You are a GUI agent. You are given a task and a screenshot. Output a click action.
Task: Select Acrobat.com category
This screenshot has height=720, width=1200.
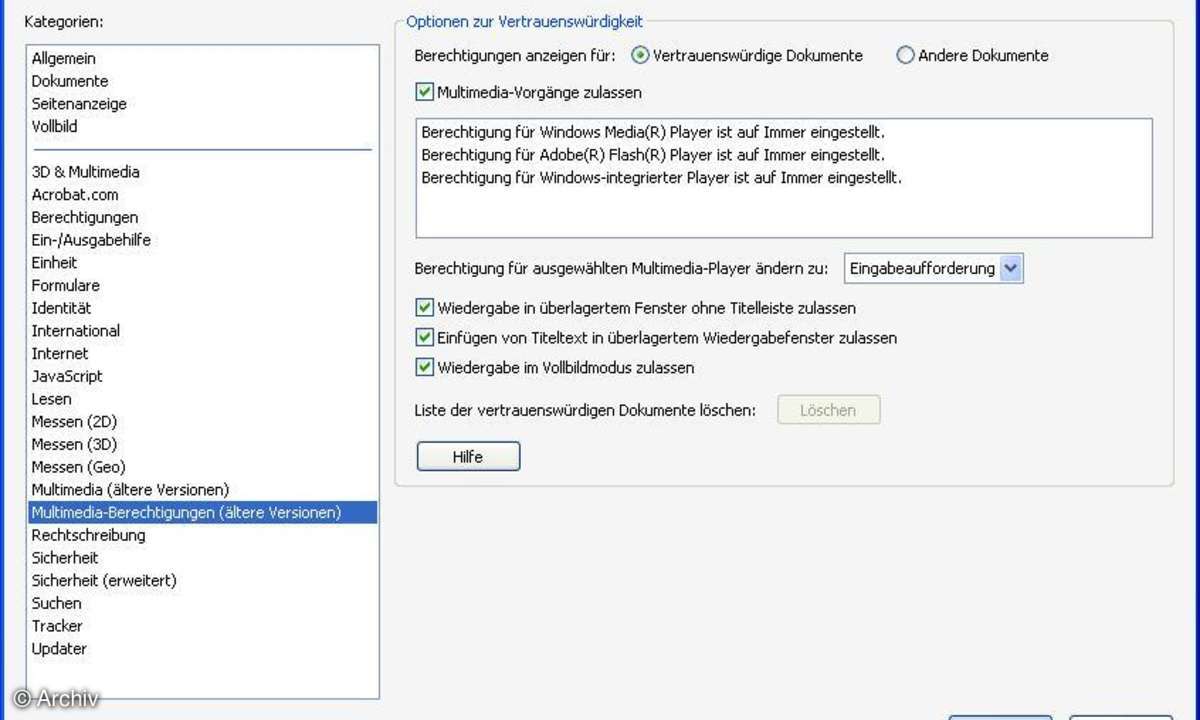(75, 195)
